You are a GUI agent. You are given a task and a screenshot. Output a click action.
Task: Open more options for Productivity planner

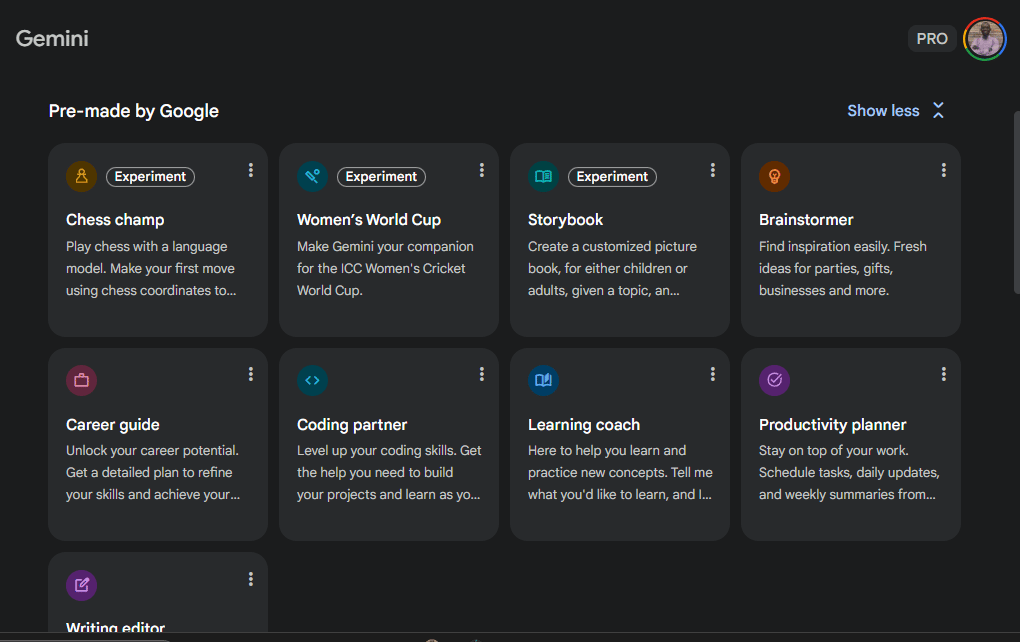943,374
